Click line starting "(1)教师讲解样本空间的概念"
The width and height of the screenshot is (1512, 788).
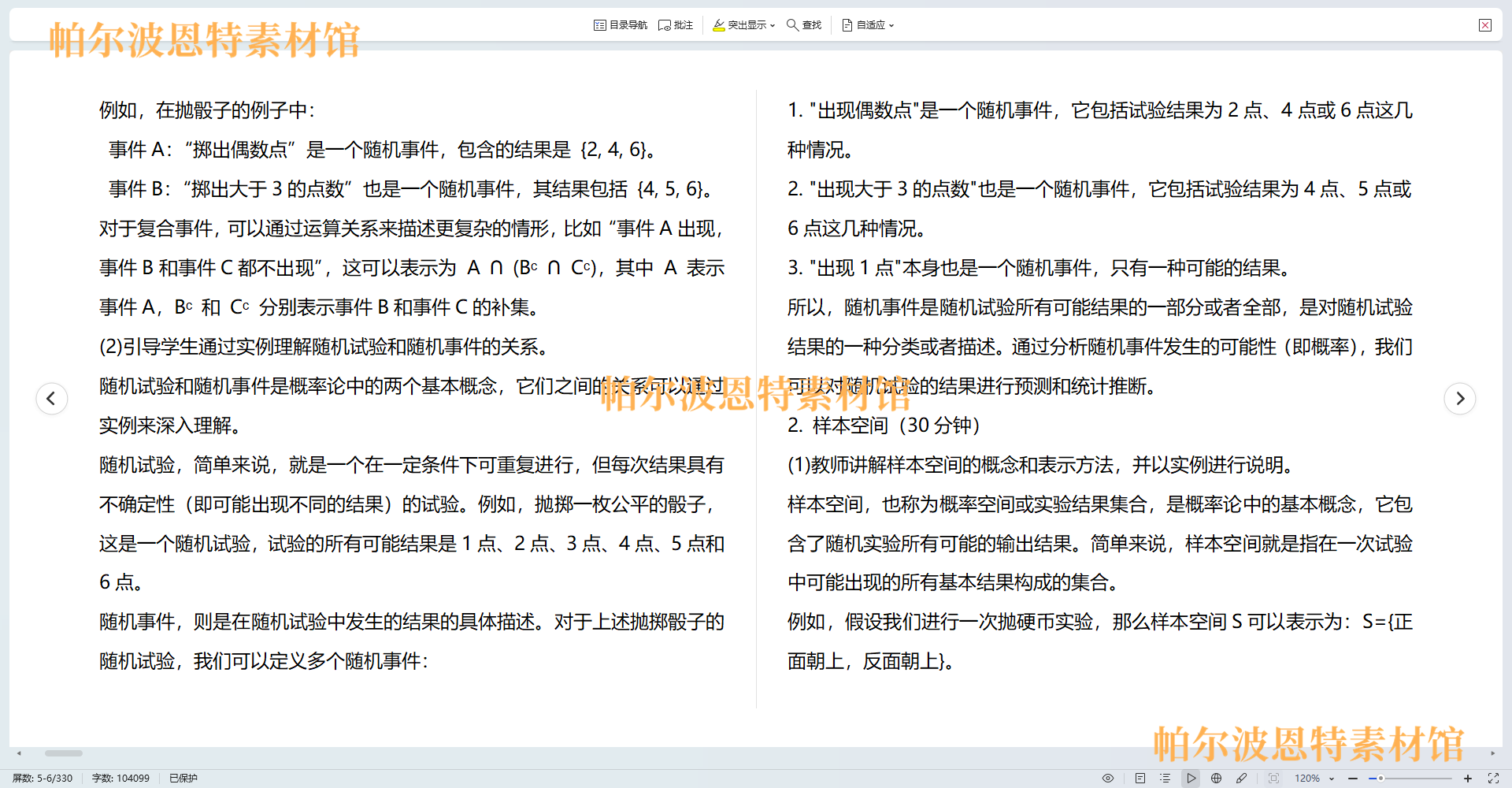(1042, 465)
